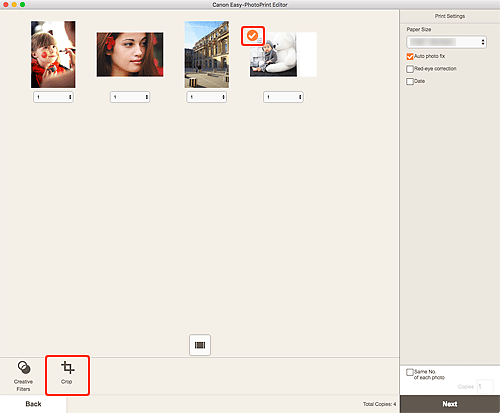The width and height of the screenshot is (500, 413).
Task: Open copies dropdown under face-painting girl photo
Action: point(53,97)
